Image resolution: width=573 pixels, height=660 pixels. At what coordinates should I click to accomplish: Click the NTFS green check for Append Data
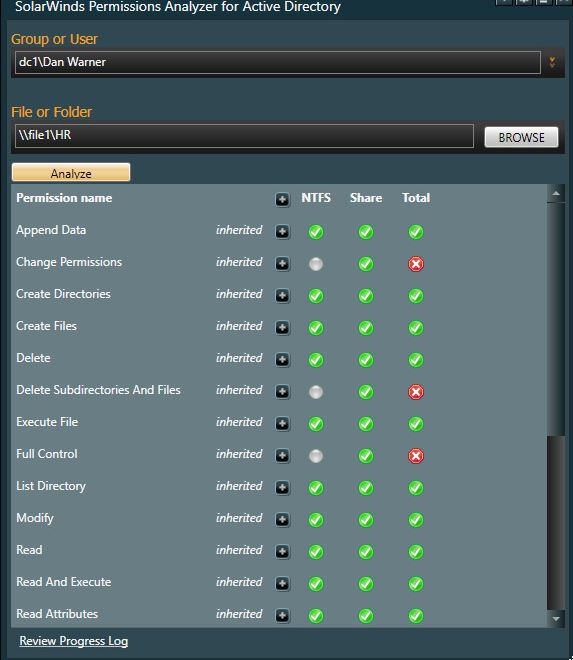click(x=316, y=232)
